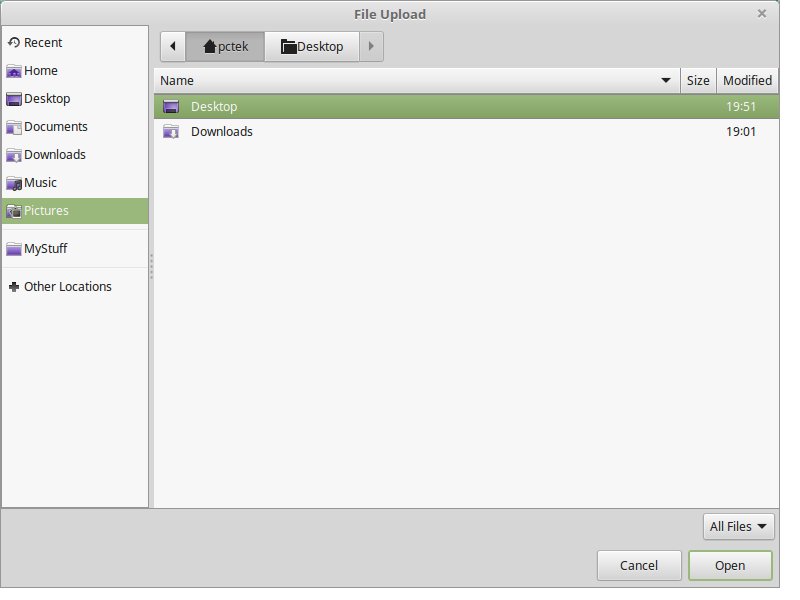The image size is (800, 600).
Task: Open the All Files filter dropdown
Action: point(740,526)
